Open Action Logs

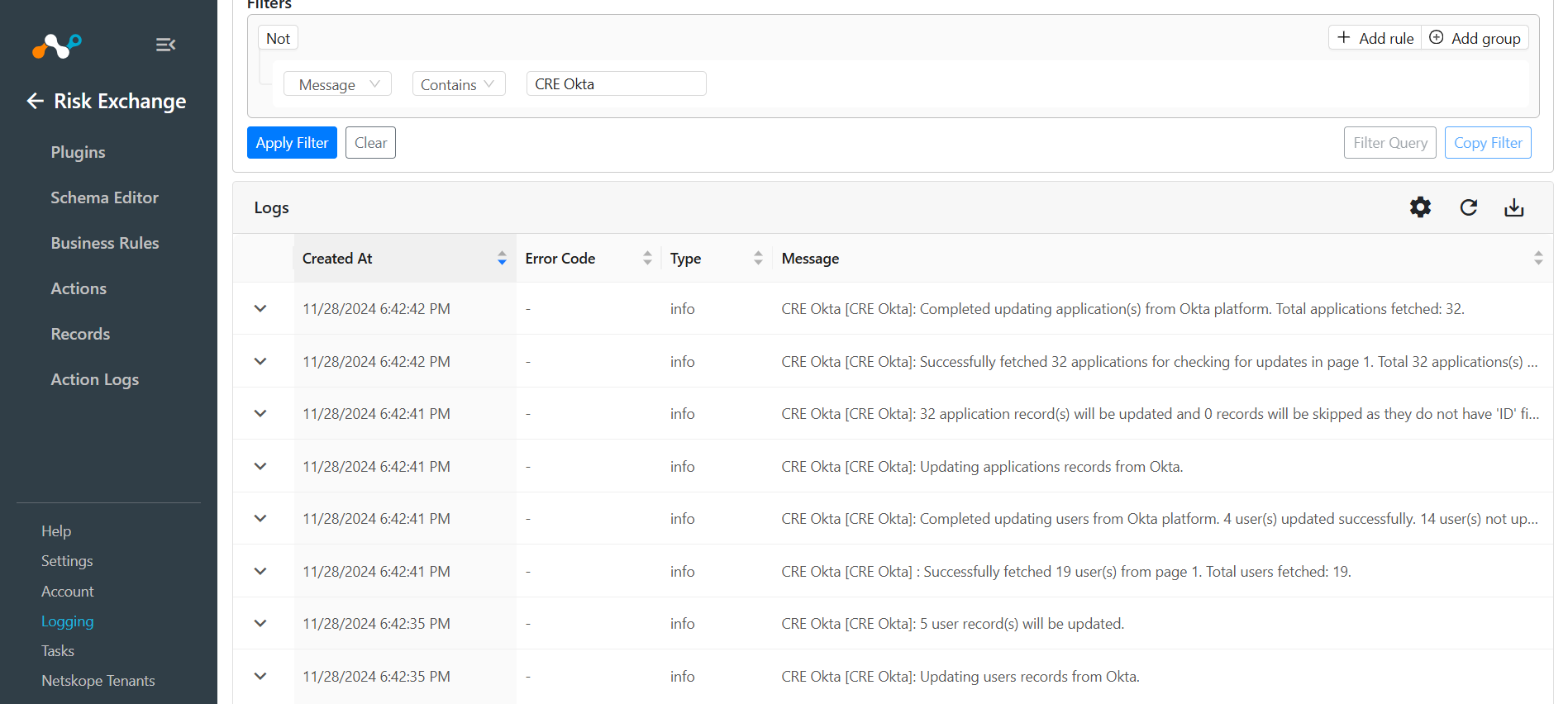(x=95, y=379)
